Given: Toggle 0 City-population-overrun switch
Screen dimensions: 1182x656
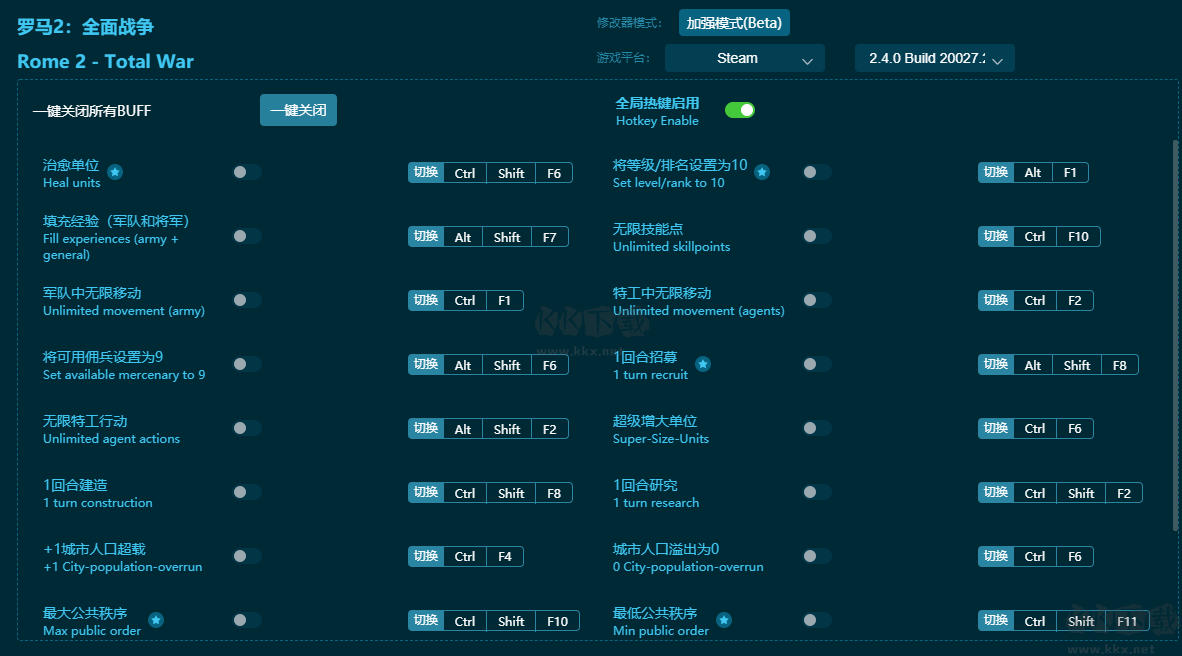Looking at the screenshot, I should coord(816,556).
